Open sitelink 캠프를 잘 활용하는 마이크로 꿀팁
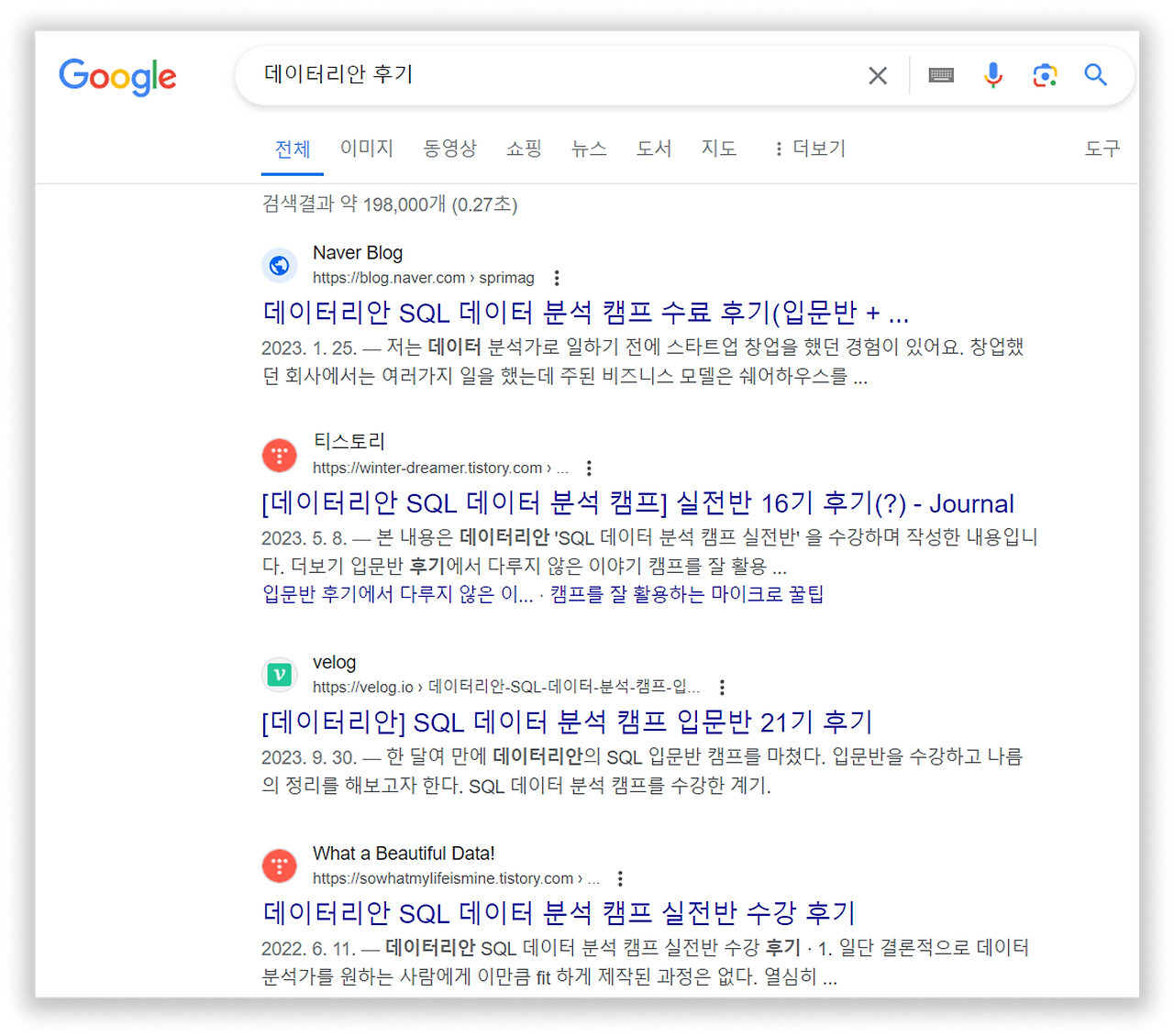The height and width of the screenshot is (1036, 1174). pos(687,594)
